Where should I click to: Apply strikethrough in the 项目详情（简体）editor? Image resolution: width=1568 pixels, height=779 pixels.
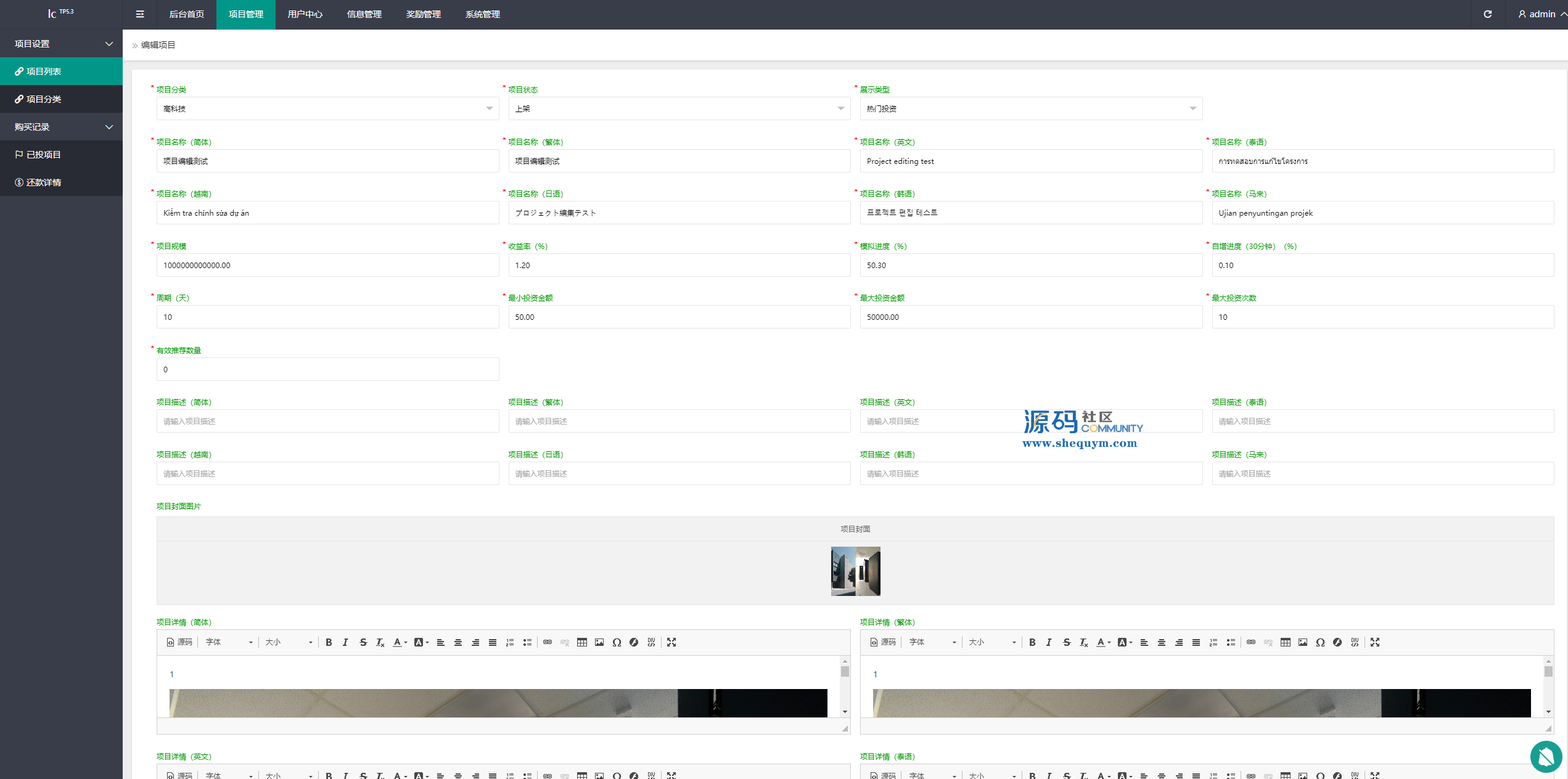(x=363, y=642)
